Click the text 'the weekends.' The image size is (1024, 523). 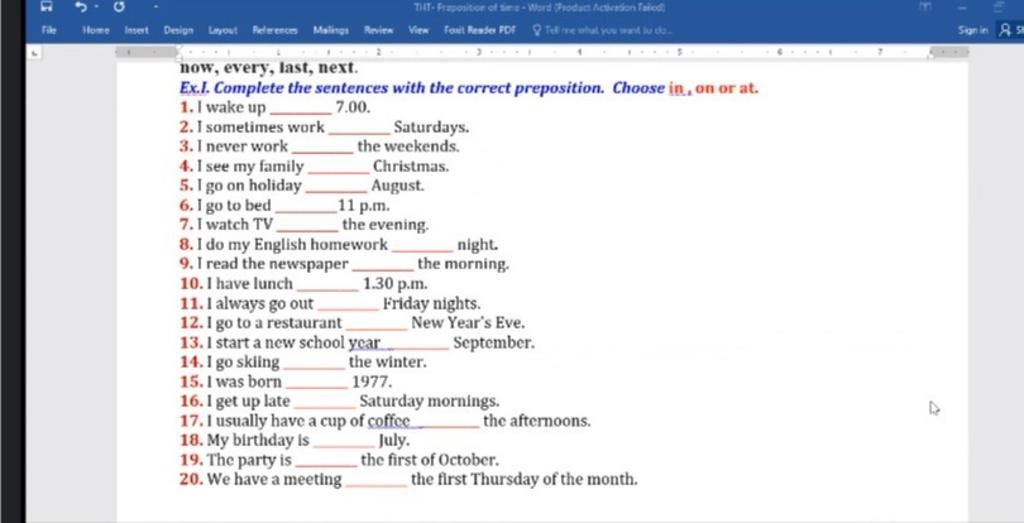[x=408, y=146]
